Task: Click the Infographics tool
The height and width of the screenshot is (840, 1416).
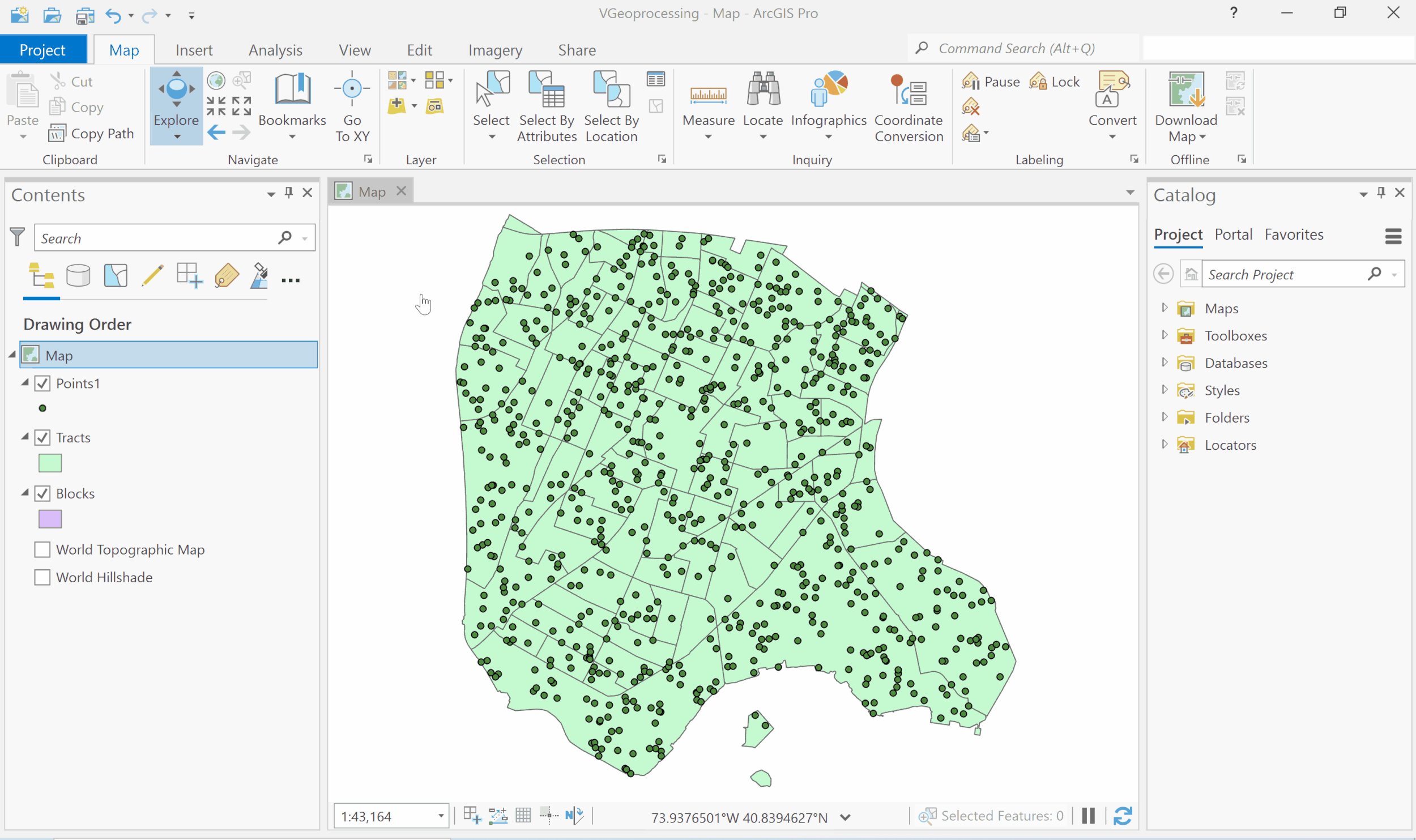Action: 828,105
